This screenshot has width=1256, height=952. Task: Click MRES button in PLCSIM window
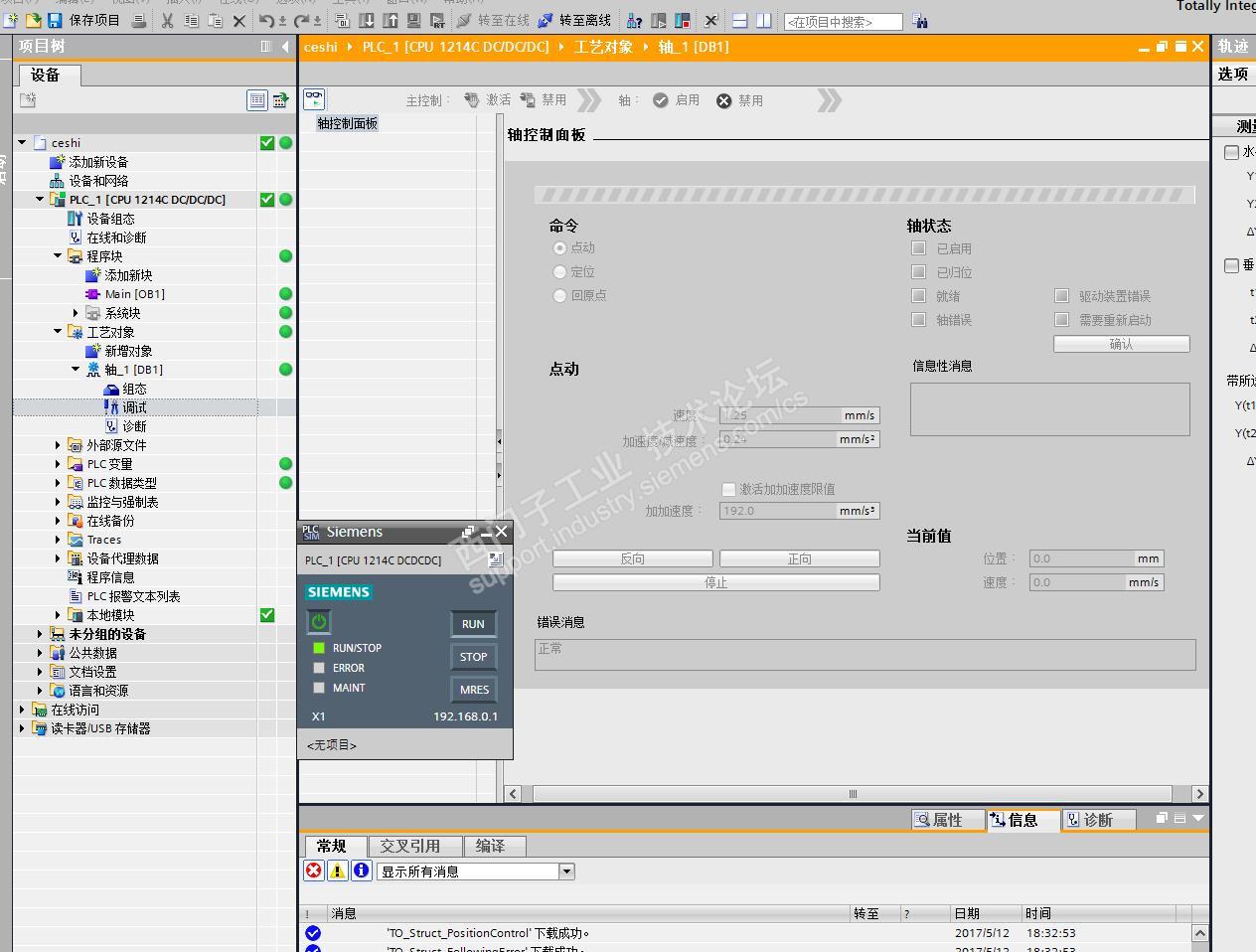(x=474, y=690)
